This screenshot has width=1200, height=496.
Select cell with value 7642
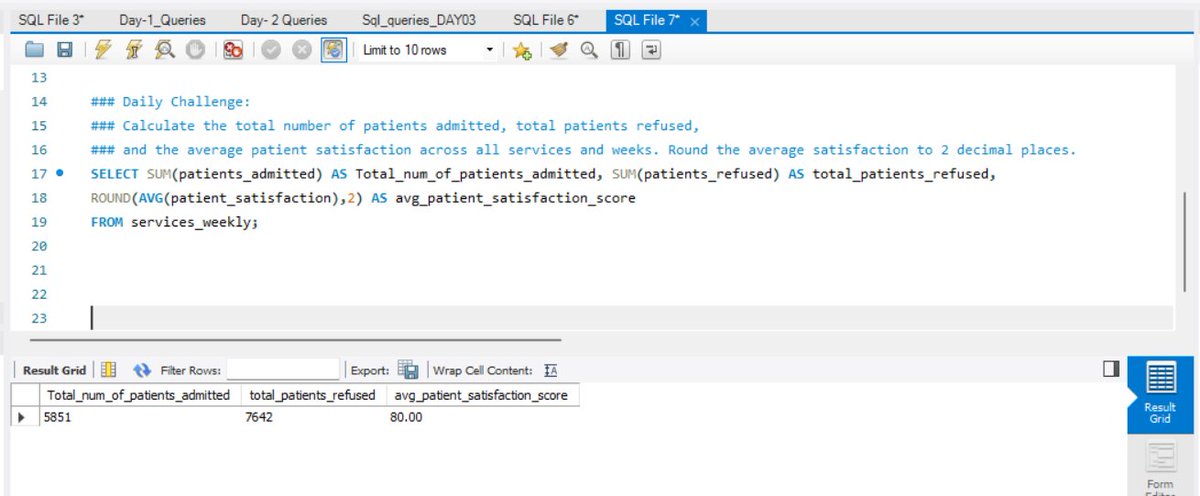click(x=312, y=417)
